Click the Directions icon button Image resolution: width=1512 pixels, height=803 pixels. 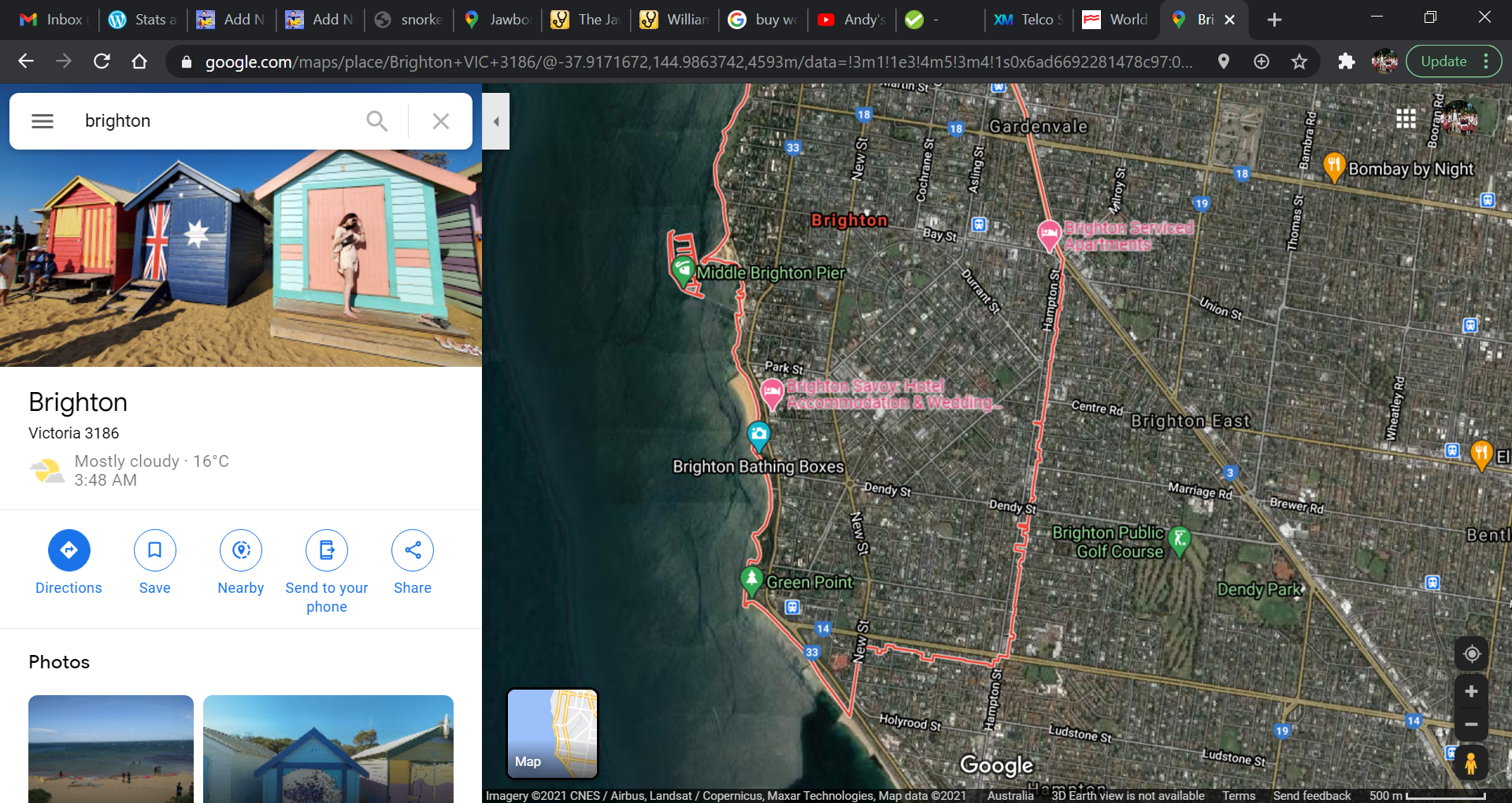[x=69, y=550]
